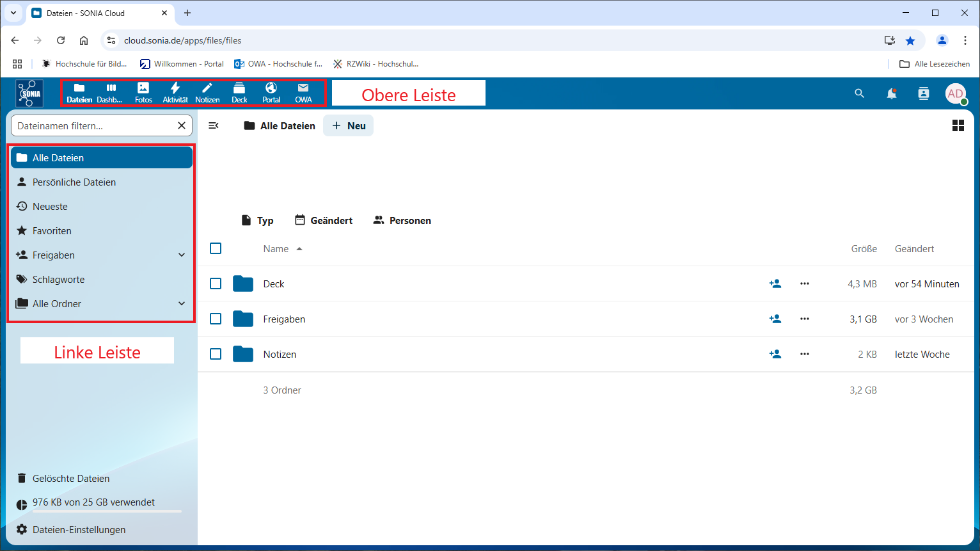The image size is (980, 551).
Task: Open the Notizen app icon
Action: (207, 92)
